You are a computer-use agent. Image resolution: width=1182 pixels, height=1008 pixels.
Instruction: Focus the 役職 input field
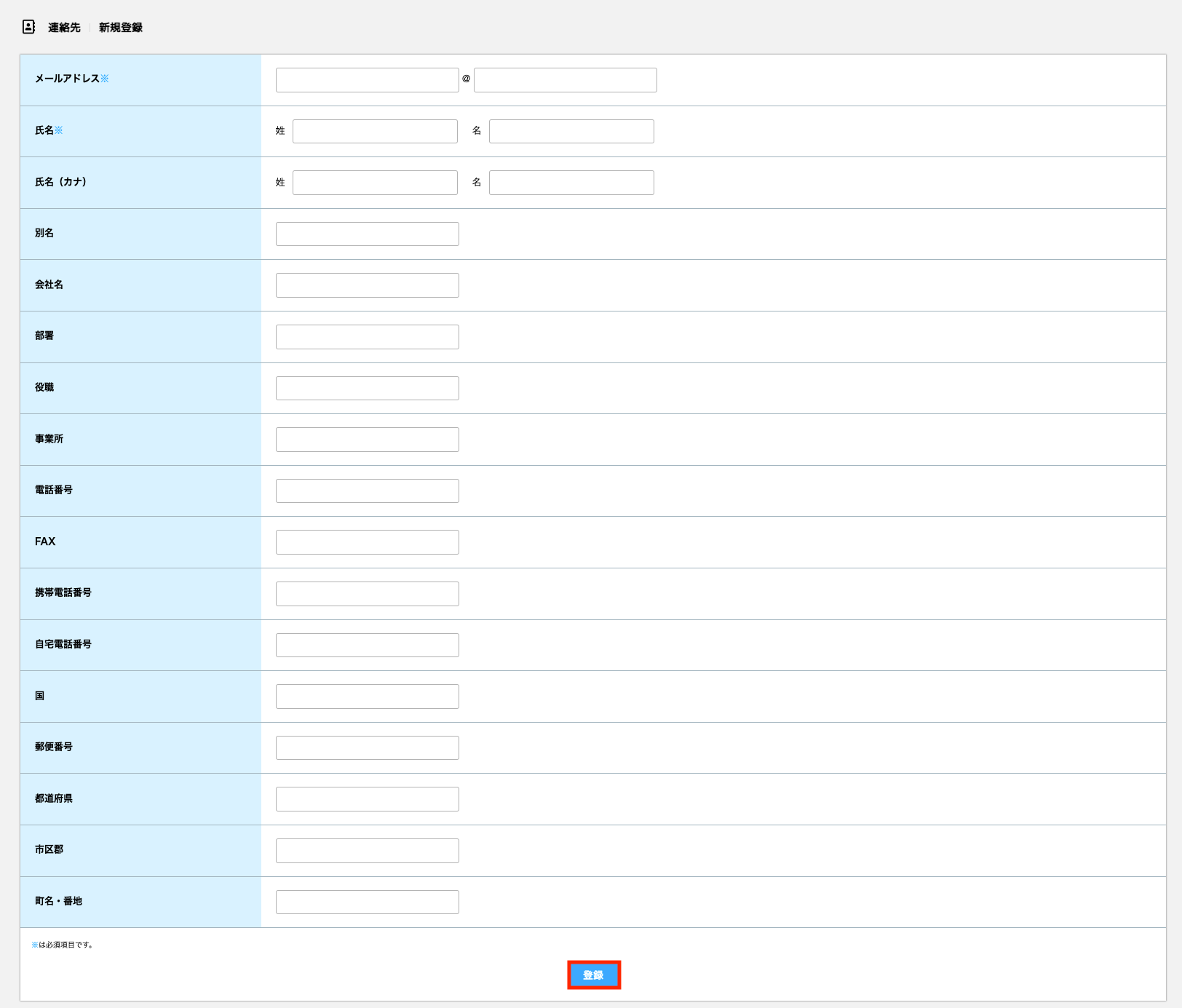click(368, 388)
